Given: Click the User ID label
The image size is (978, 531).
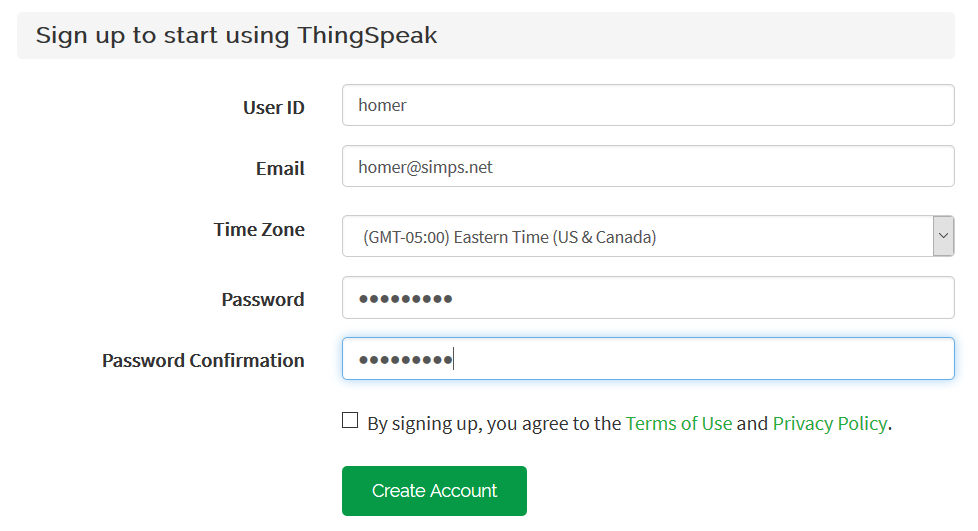Looking at the screenshot, I should (273, 107).
